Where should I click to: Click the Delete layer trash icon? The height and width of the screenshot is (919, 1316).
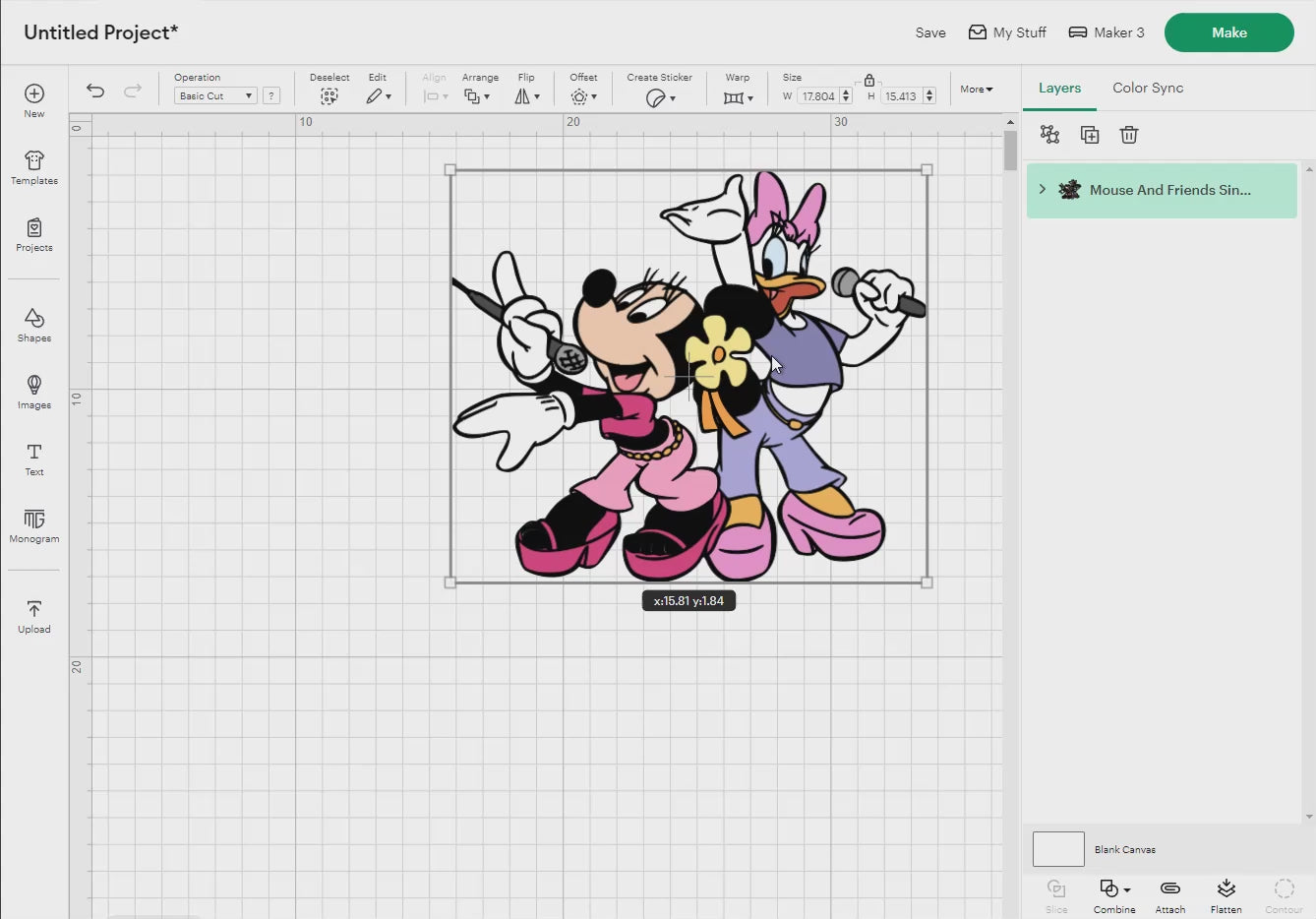coord(1129,135)
